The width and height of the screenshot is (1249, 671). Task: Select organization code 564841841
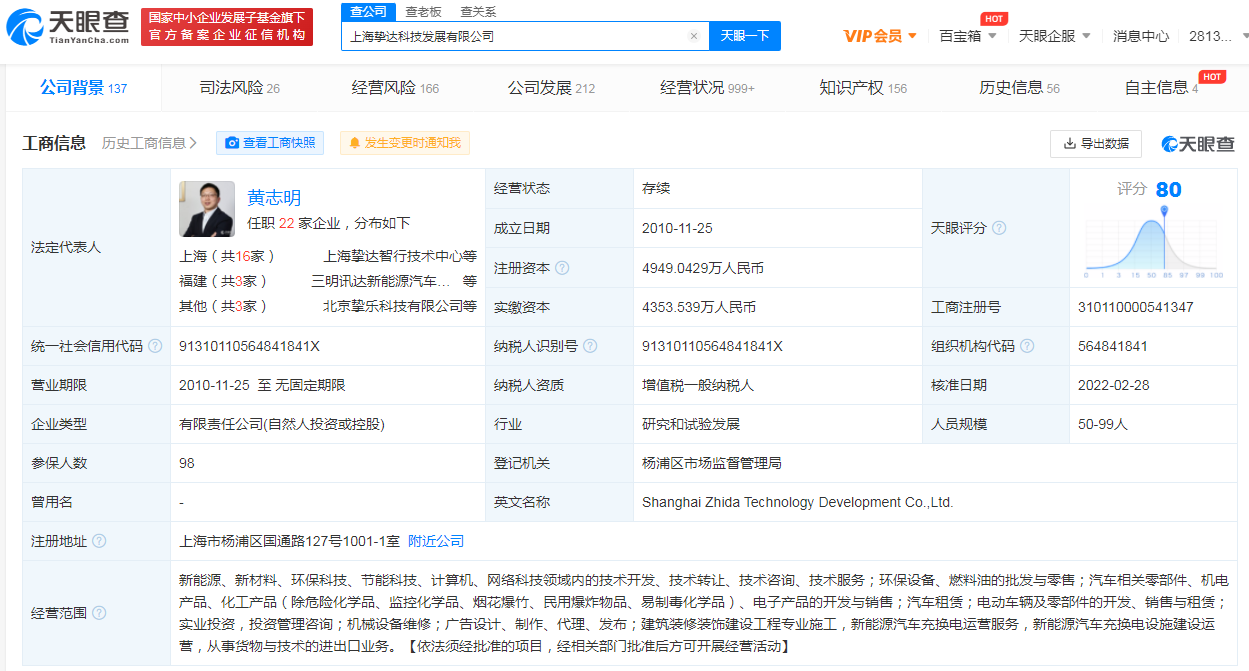tap(1113, 346)
